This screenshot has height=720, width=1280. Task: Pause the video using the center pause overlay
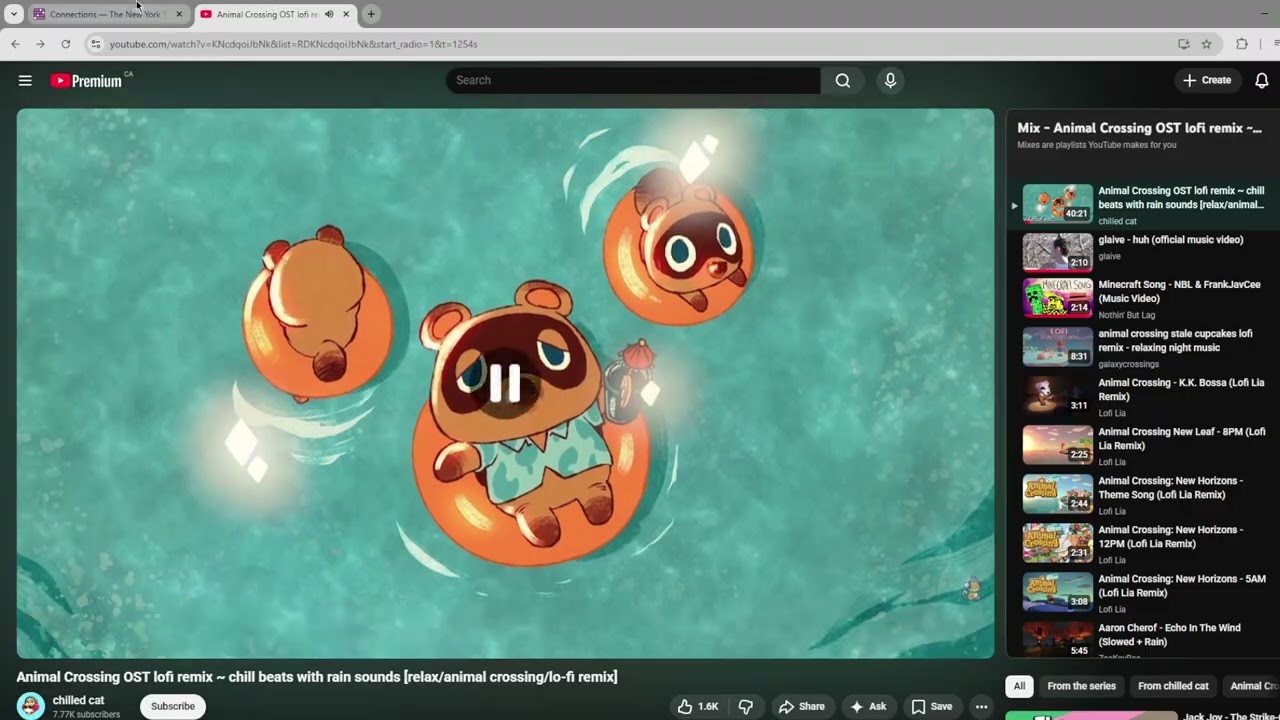coord(503,383)
